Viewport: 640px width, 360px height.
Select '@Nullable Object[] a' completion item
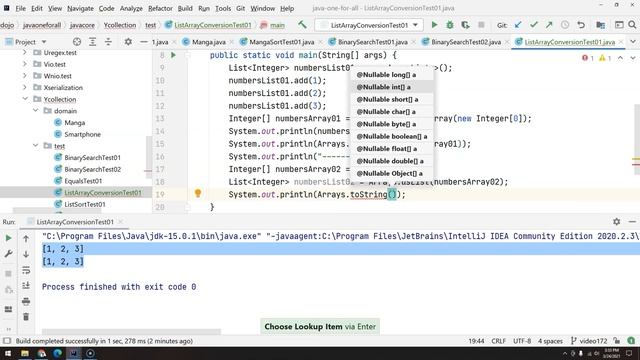pyautogui.click(x=392, y=173)
